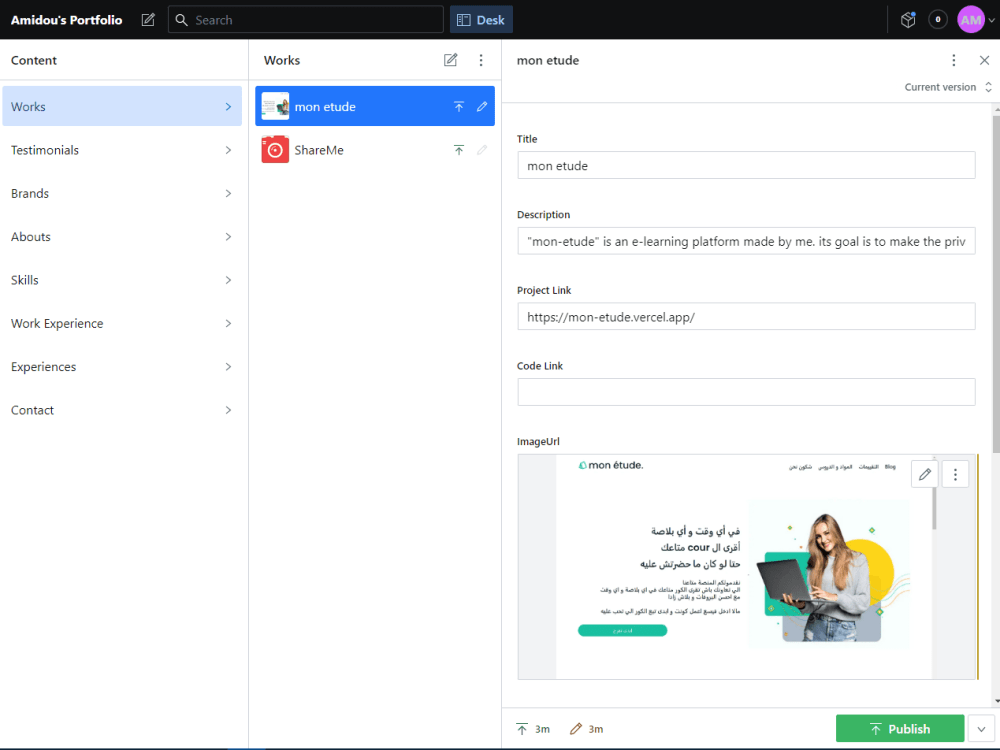Create a new work using the compose icon
The width and height of the screenshot is (1000, 750).
click(x=450, y=60)
